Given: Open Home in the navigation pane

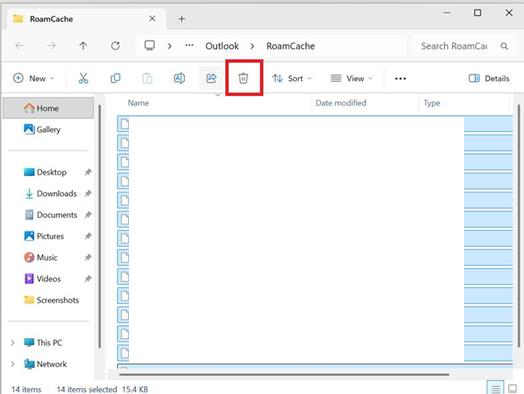Looking at the screenshot, I should (x=48, y=108).
